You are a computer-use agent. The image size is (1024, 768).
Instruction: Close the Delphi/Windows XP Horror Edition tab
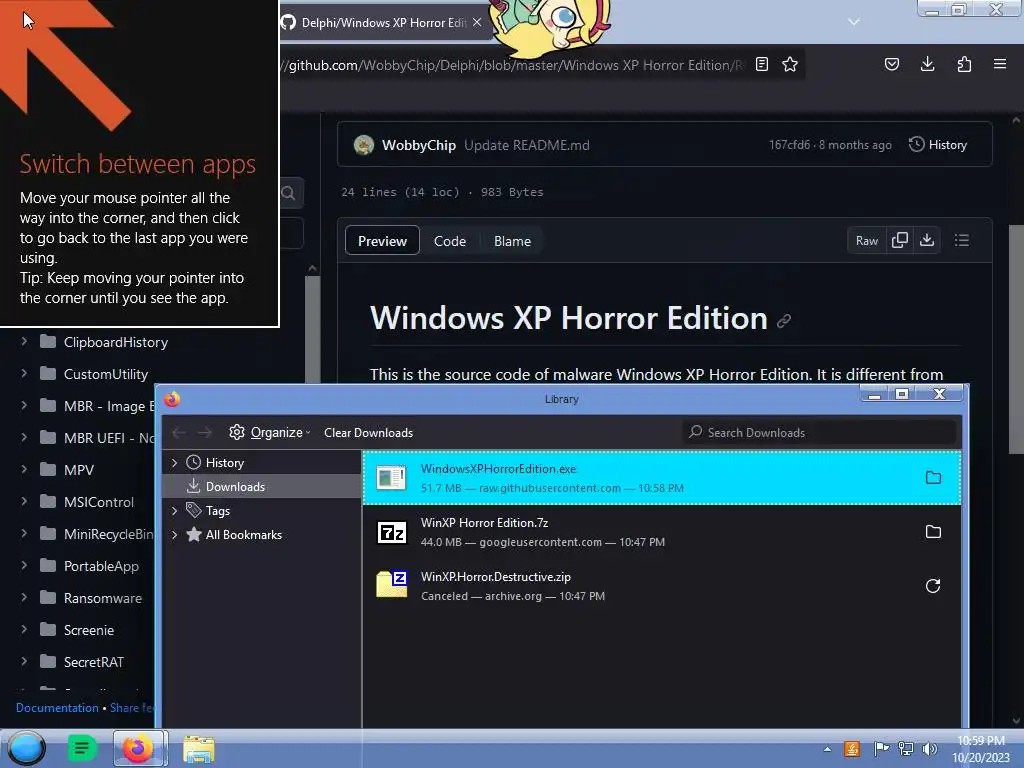[477, 22]
